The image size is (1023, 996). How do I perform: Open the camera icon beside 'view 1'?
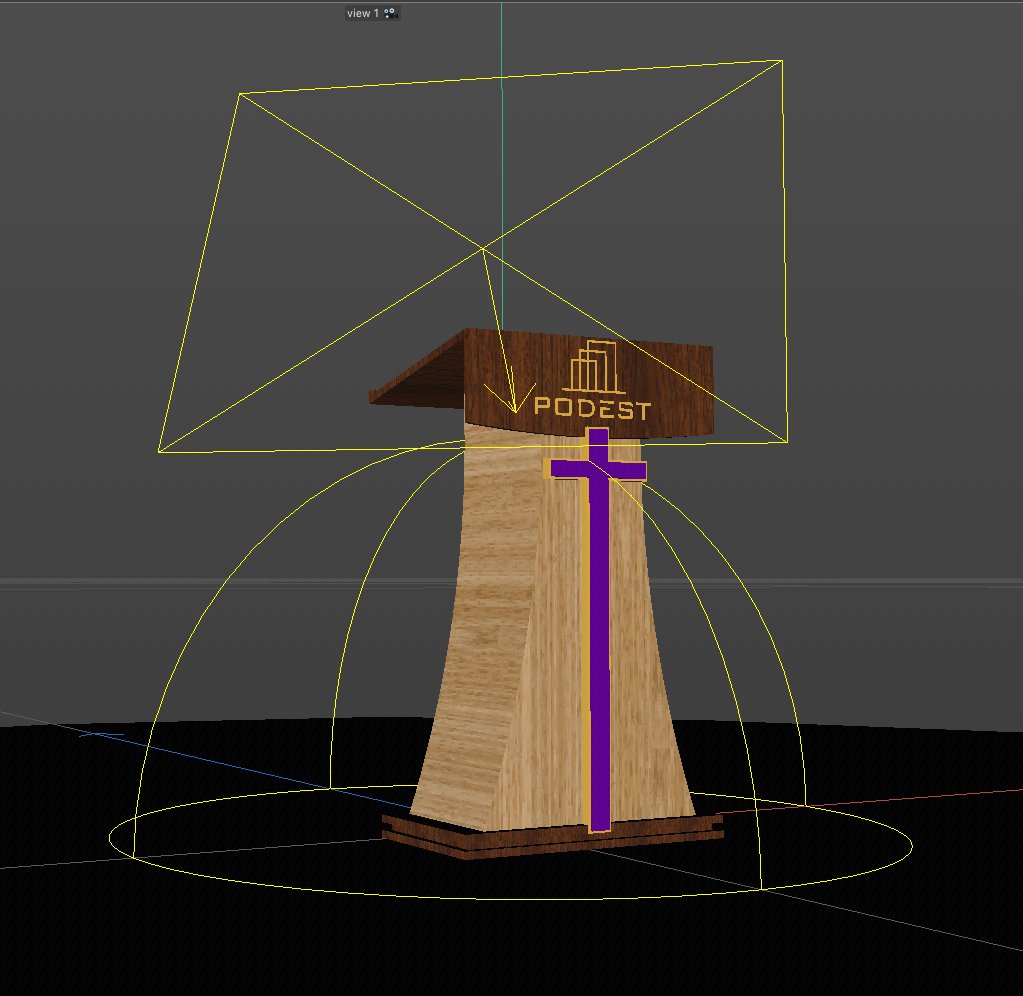click(x=391, y=13)
